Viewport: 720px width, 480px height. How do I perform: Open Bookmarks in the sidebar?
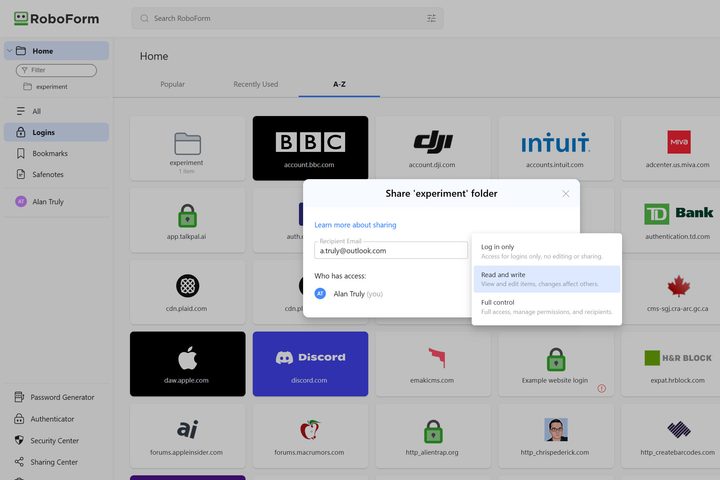coord(56,153)
